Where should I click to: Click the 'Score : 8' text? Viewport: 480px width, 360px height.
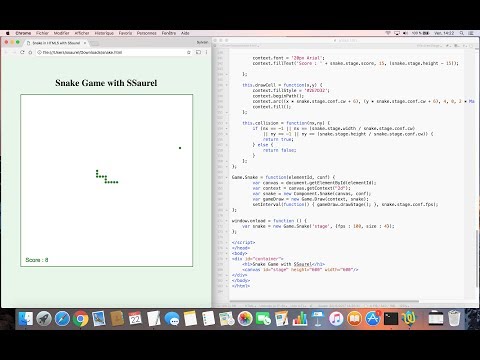(x=37, y=260)
